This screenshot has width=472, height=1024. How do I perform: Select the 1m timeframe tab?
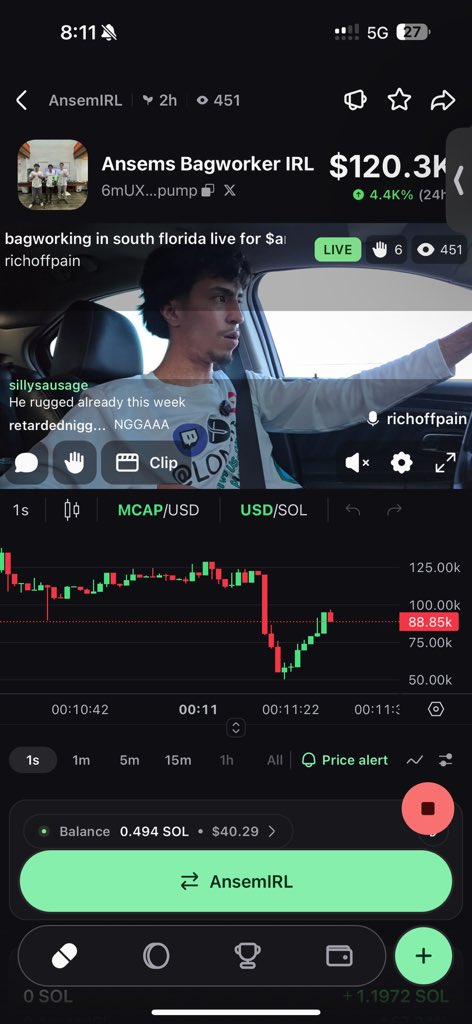click(81, 760)
